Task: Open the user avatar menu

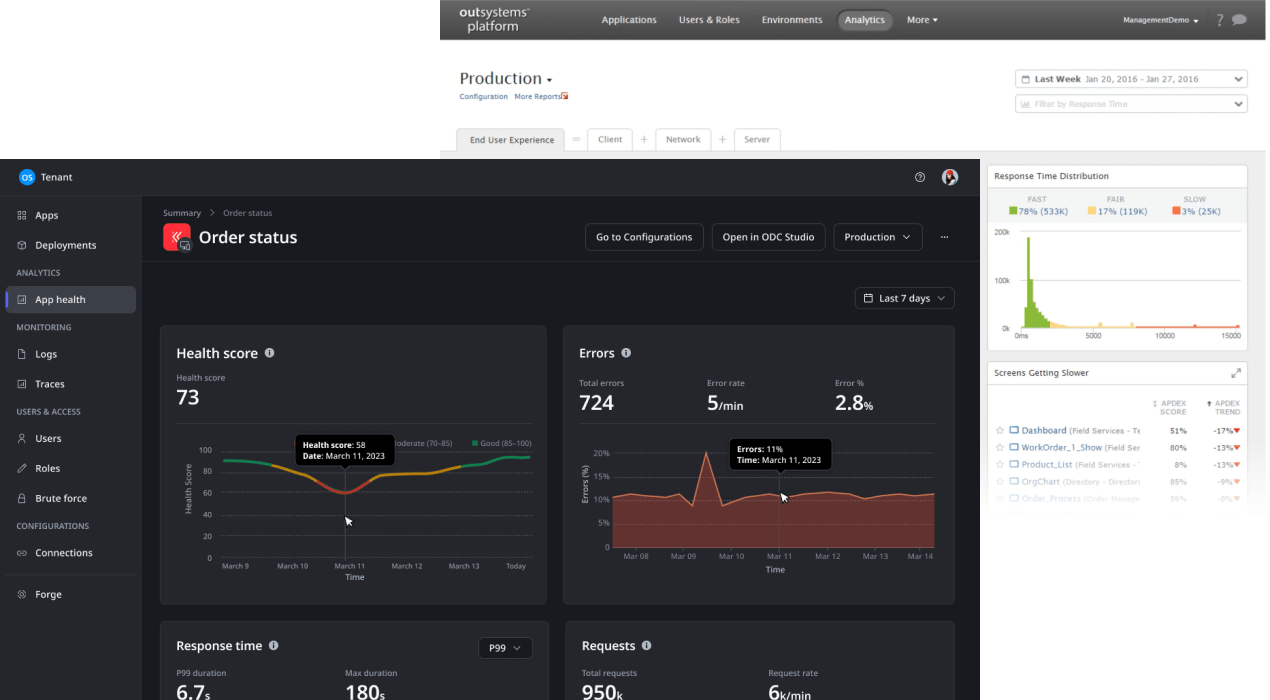Action: pyautogui.click(x=950, y=177)
